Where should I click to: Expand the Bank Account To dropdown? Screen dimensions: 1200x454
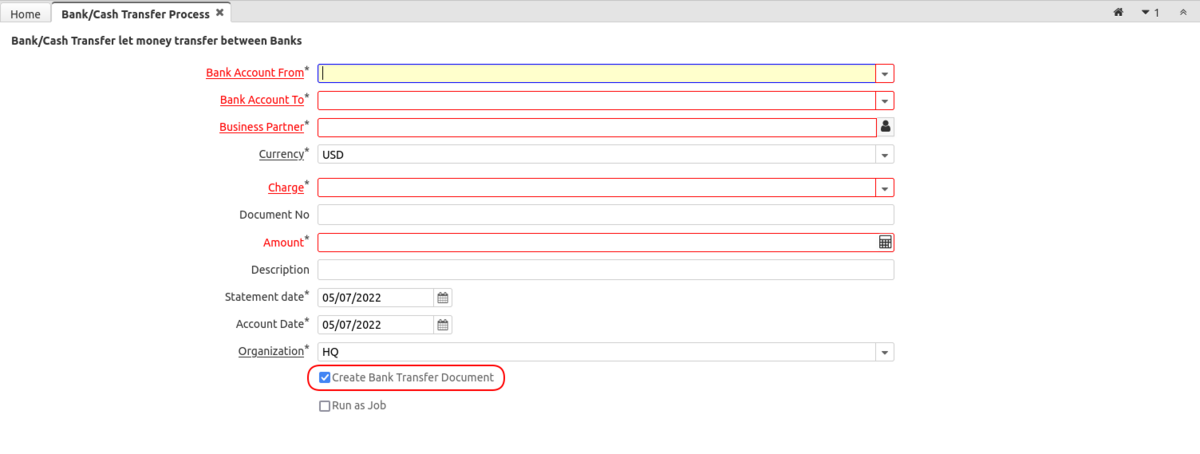885,101
